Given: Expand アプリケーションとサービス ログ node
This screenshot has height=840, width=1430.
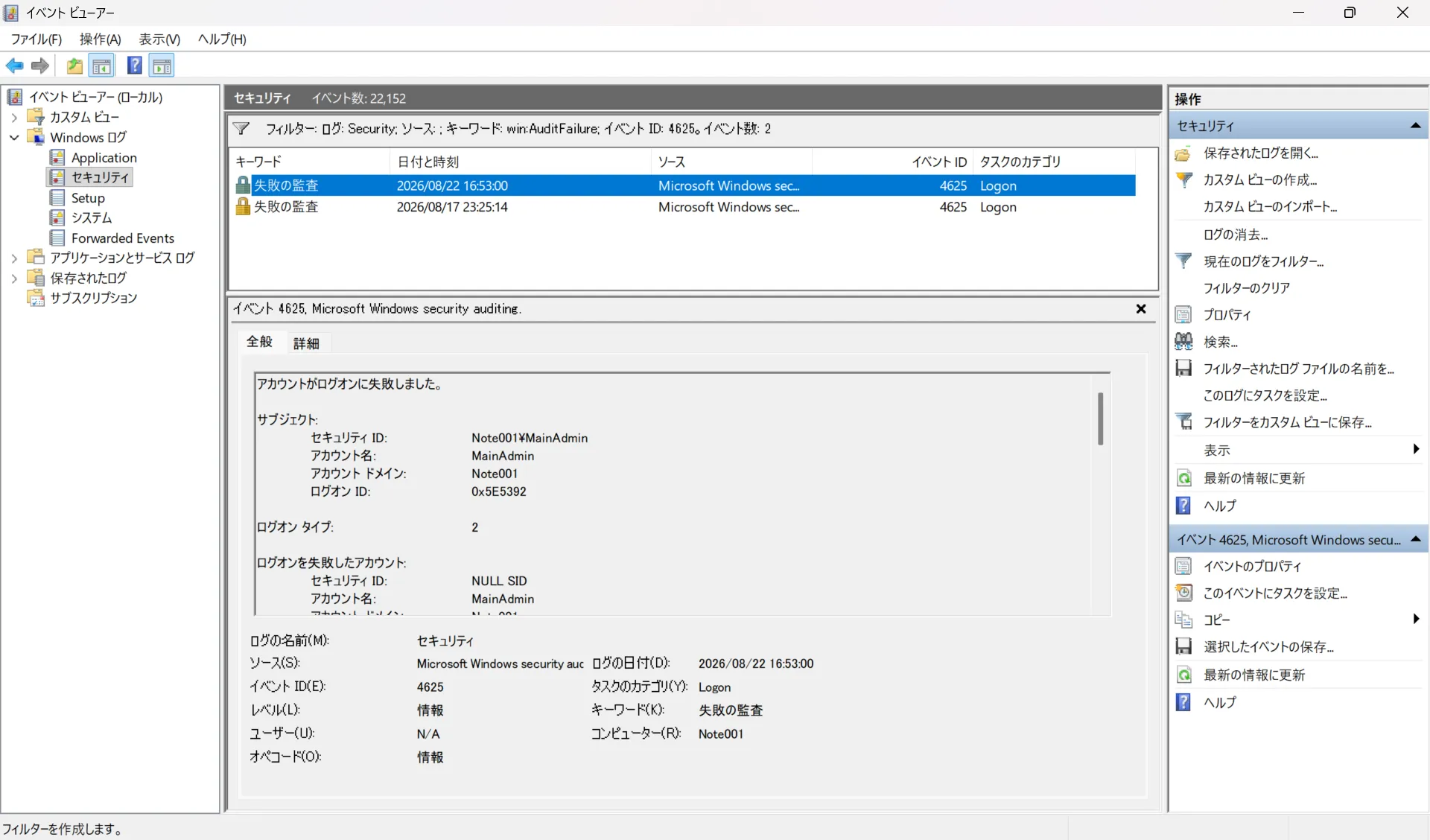Looking at the screenshot, I should [x=14, y=258].
